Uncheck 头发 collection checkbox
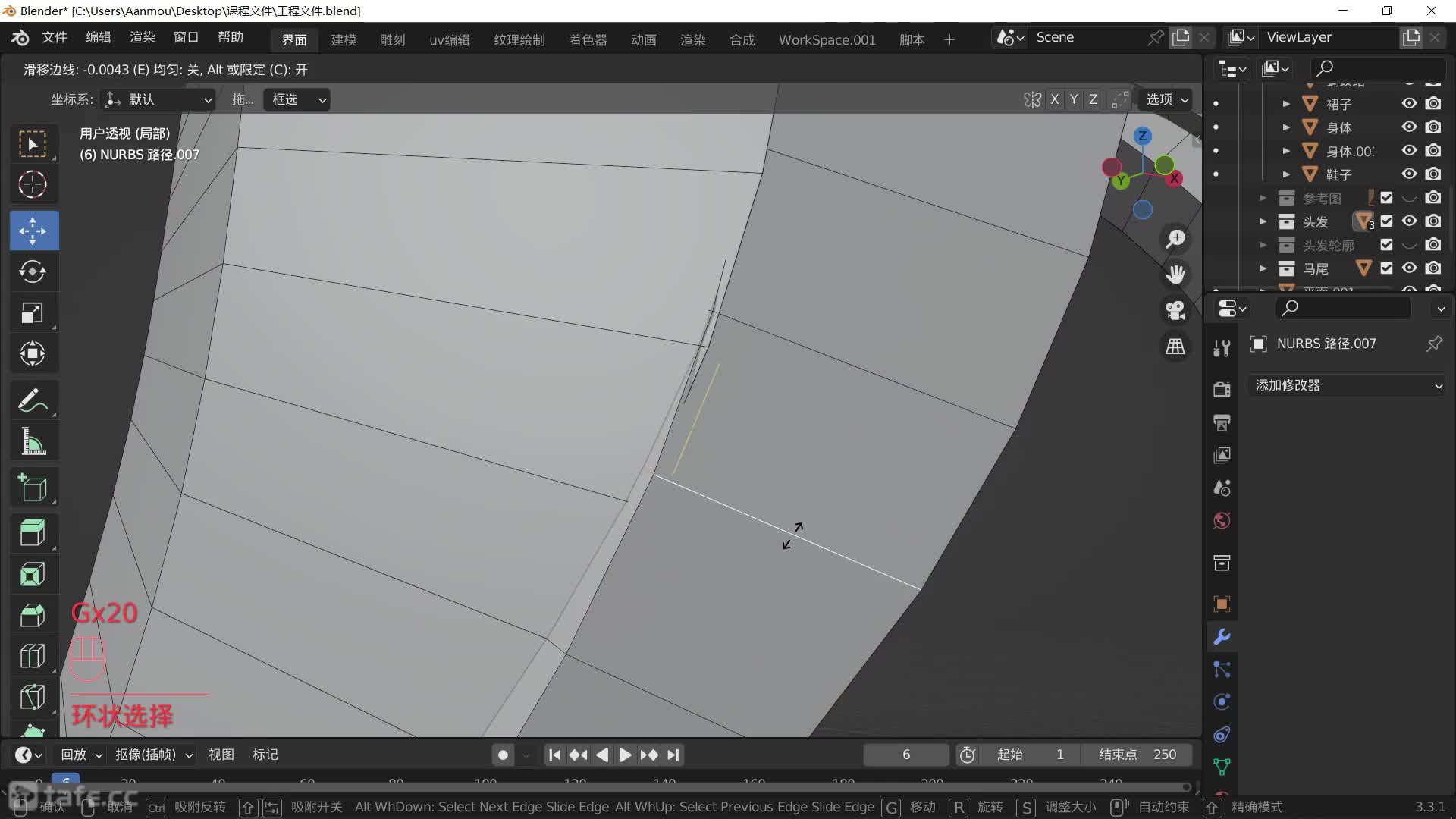This screenshot has height=819, width=1456. tap(1386, 221)
